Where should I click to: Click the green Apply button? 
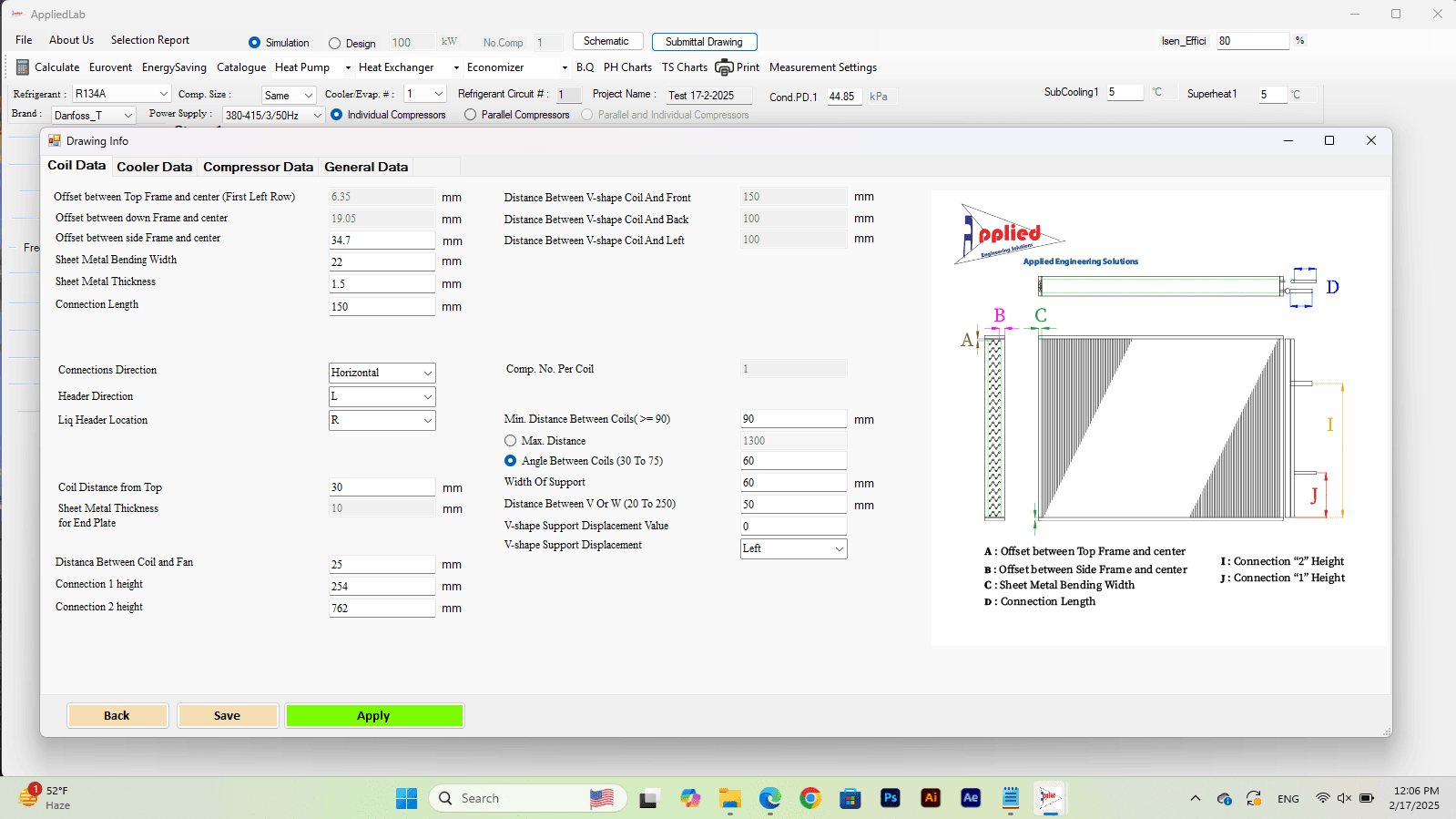pos(374,716)
